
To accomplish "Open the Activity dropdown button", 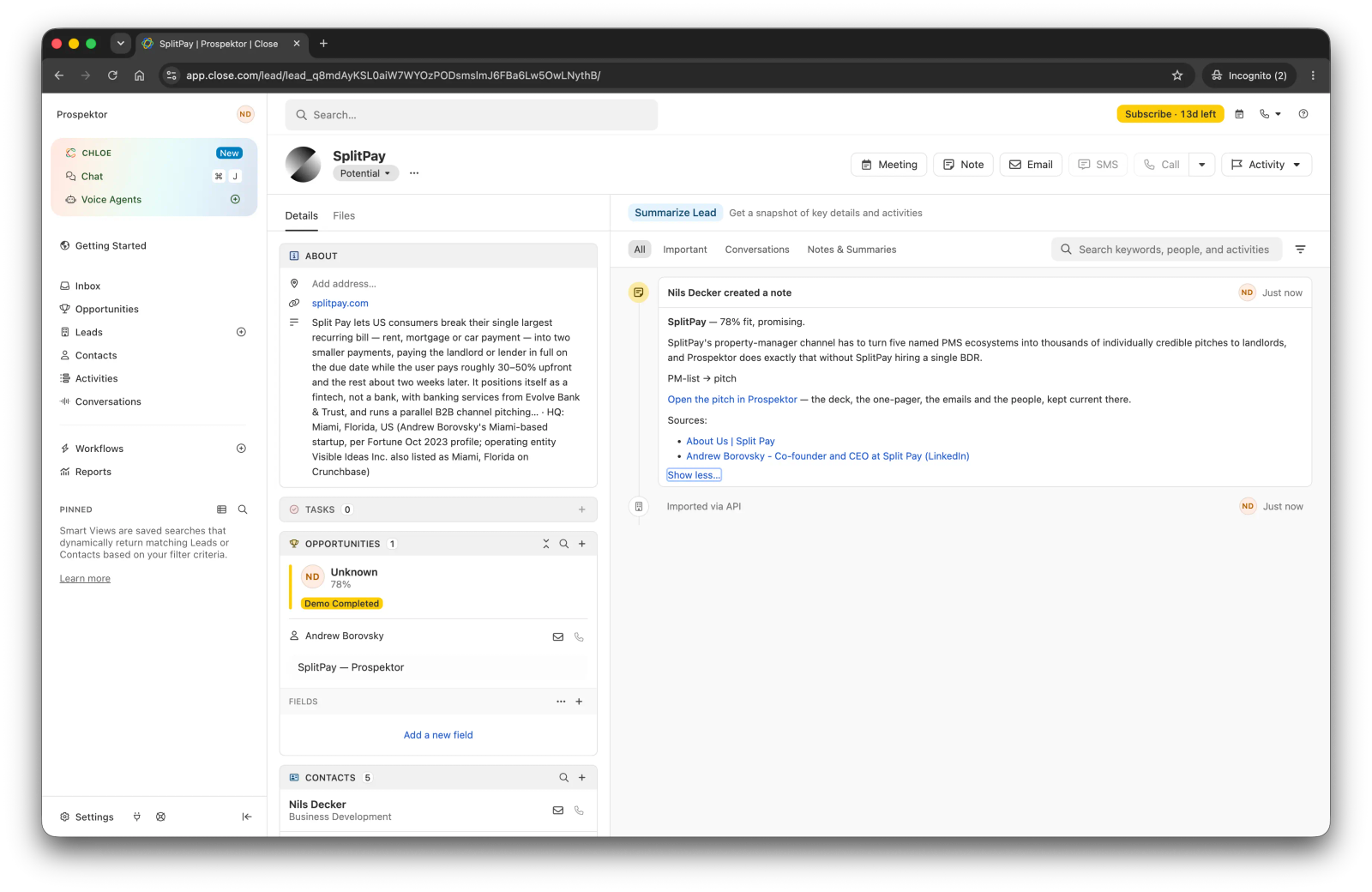I will tap(1267, 165).
